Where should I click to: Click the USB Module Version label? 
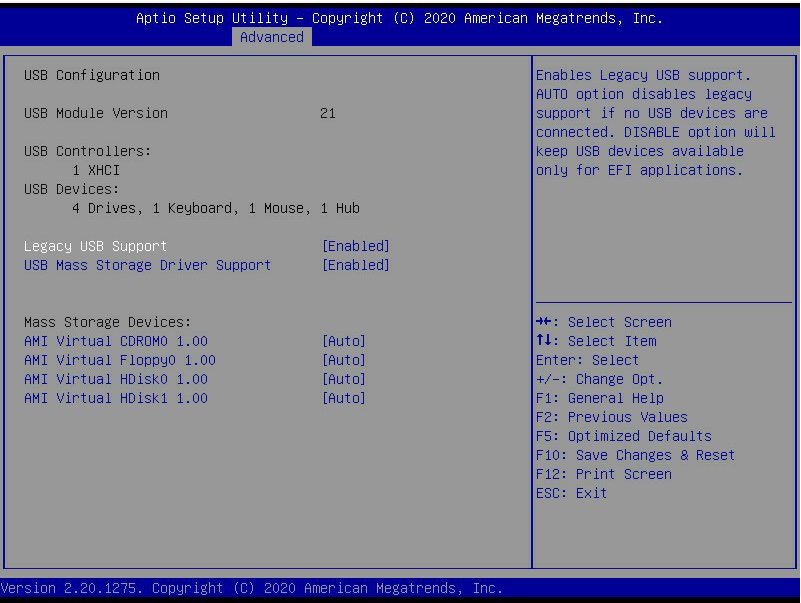[96, 113]
